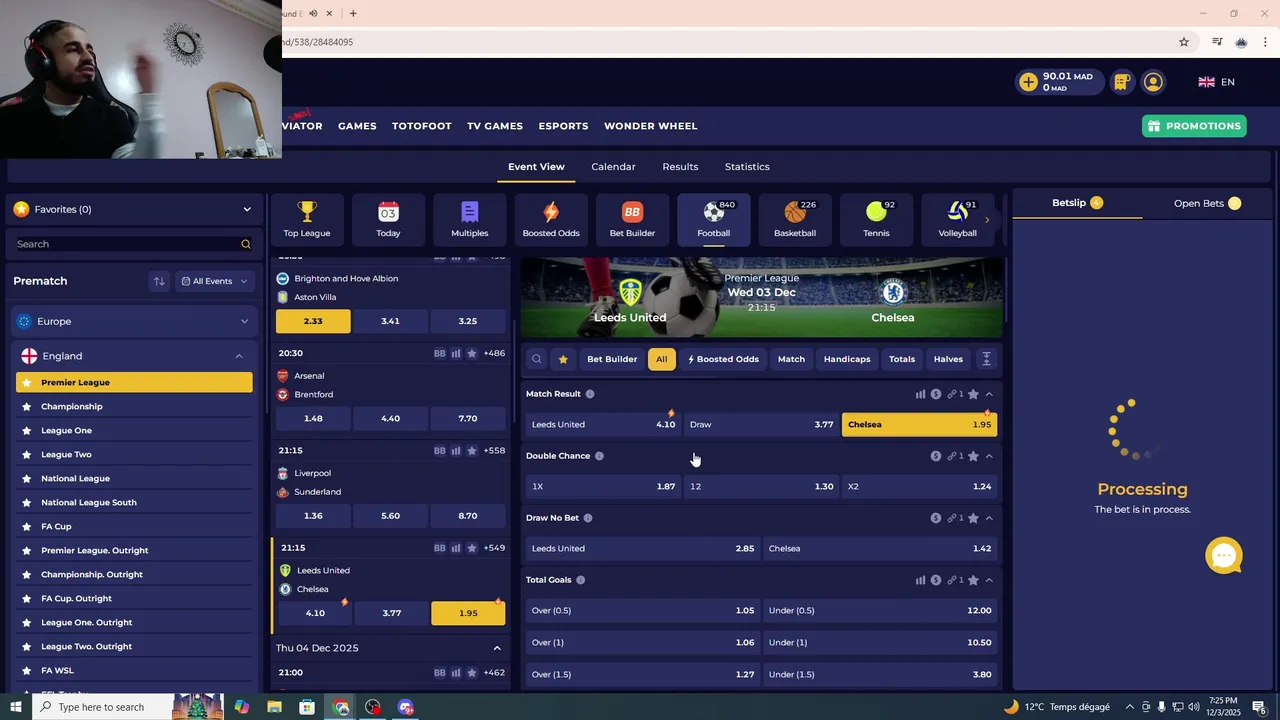Favorite the Total Goals market star
1280x720 pixels.
(x=973, y=580)
